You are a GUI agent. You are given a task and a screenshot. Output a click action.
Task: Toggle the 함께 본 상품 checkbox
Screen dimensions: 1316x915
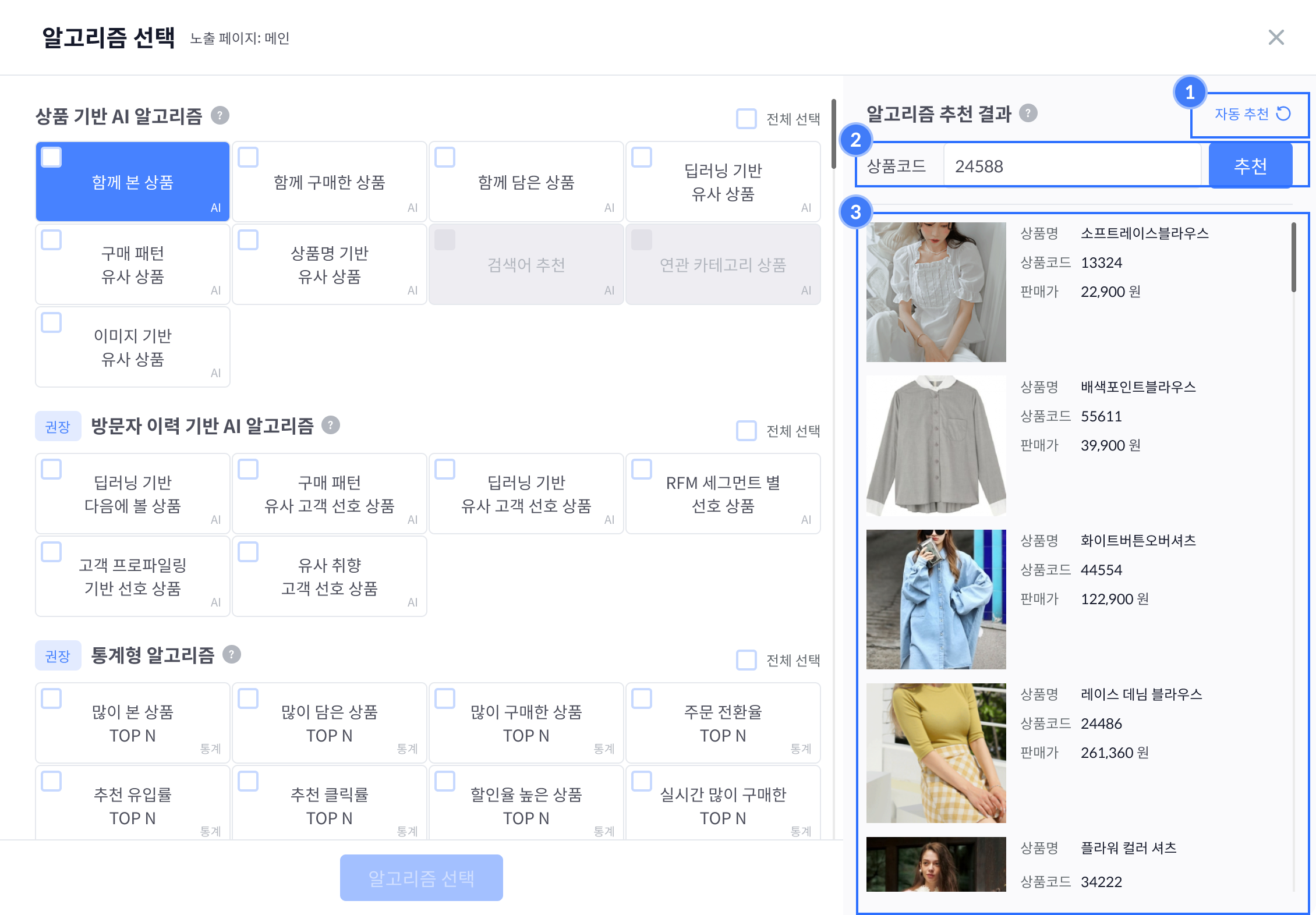tap(51, 157)
